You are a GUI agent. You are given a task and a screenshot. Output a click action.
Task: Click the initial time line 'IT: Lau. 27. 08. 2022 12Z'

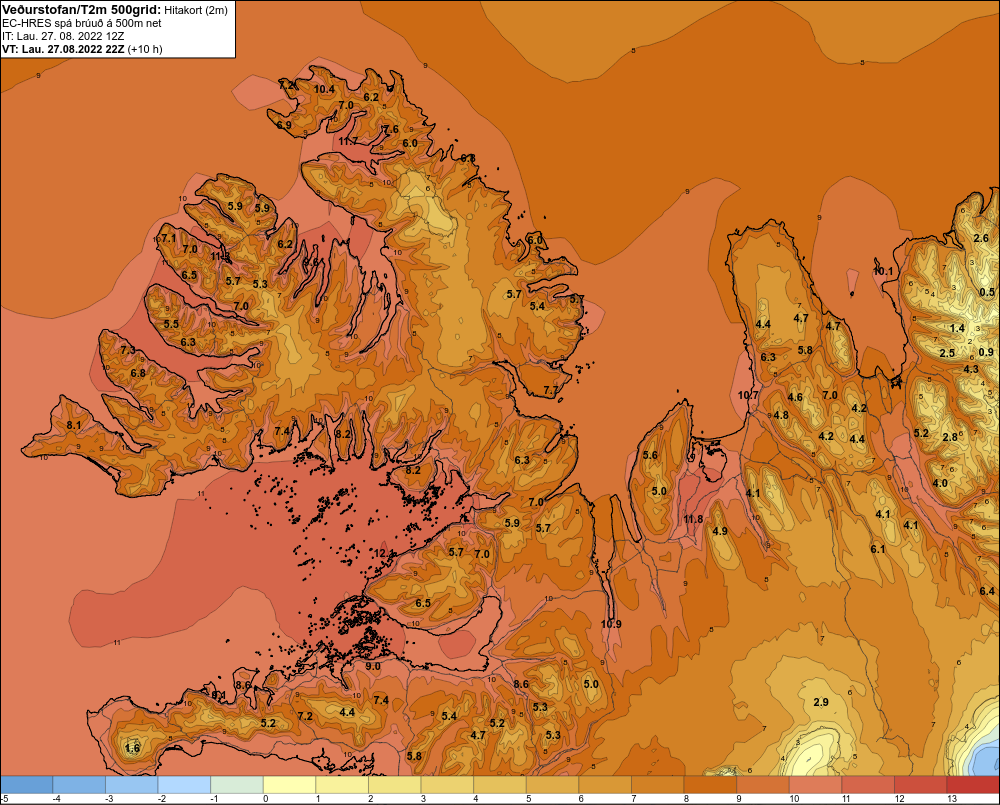click(x=63, y=36)
